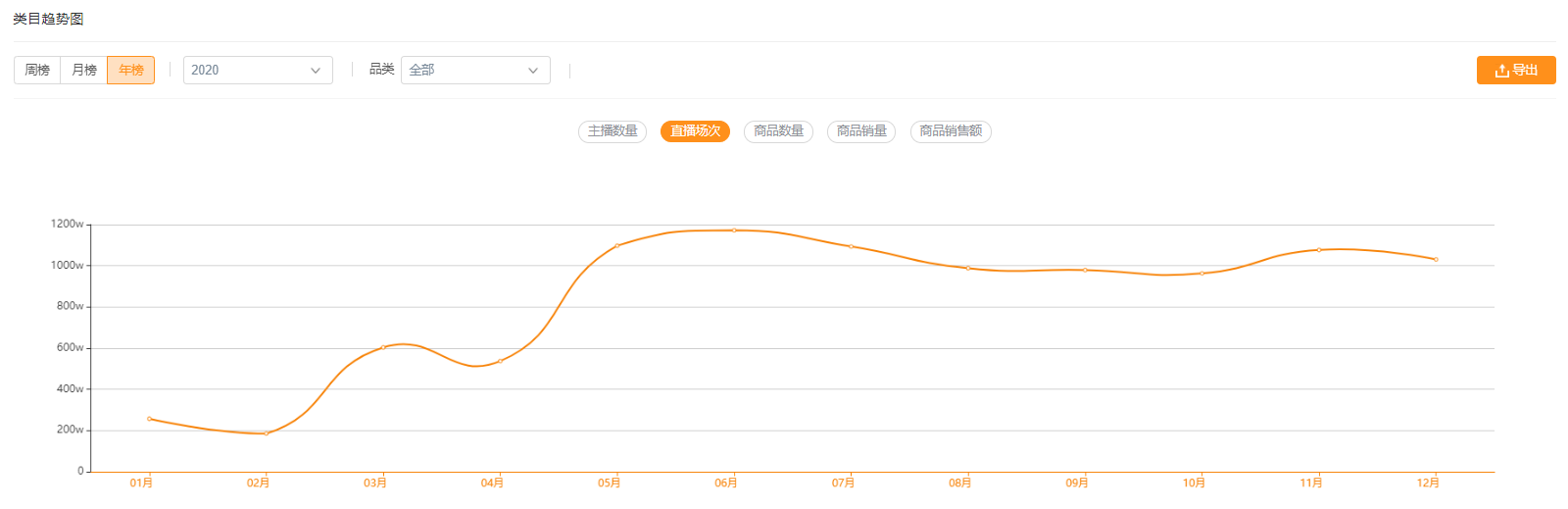
Task: Toggle the 直播场次 metric pill
Action: tap(695, 131)
